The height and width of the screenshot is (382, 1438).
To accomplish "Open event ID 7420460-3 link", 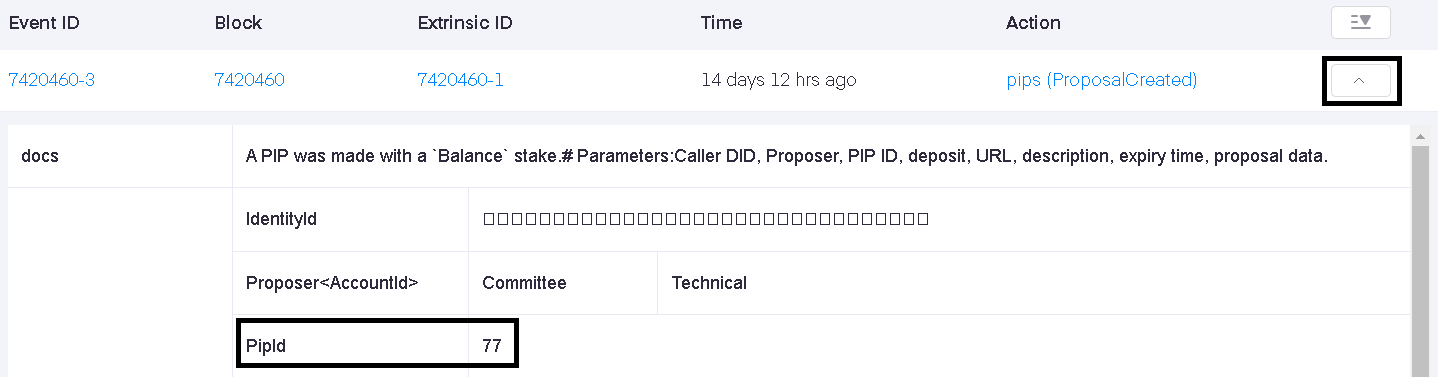I will point(52,80).
